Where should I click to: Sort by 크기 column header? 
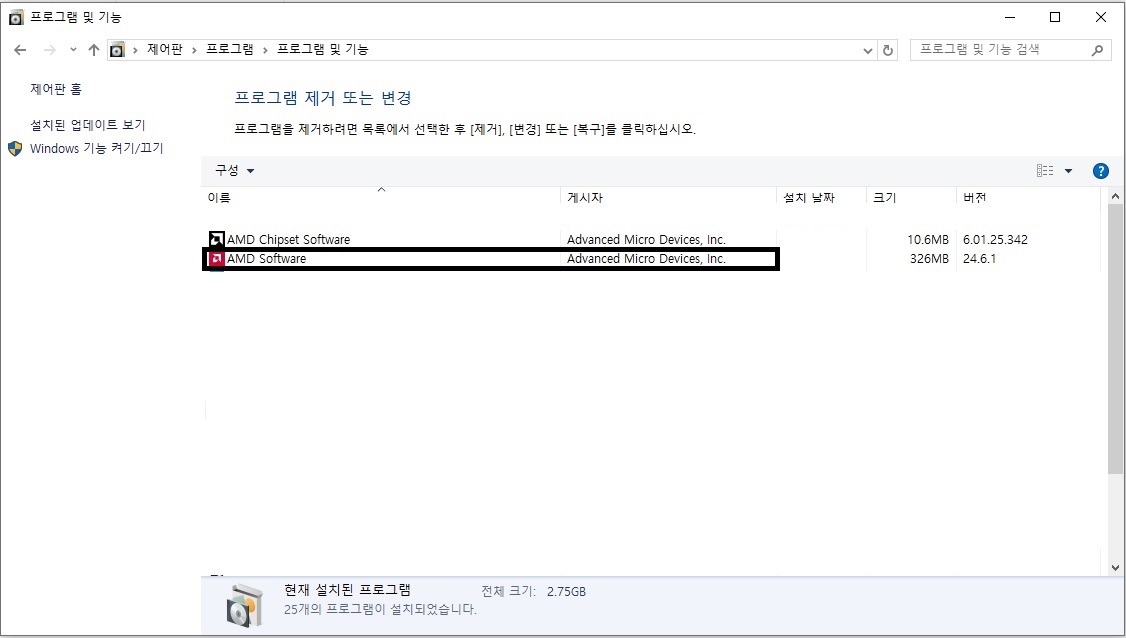tap(911, 198)
